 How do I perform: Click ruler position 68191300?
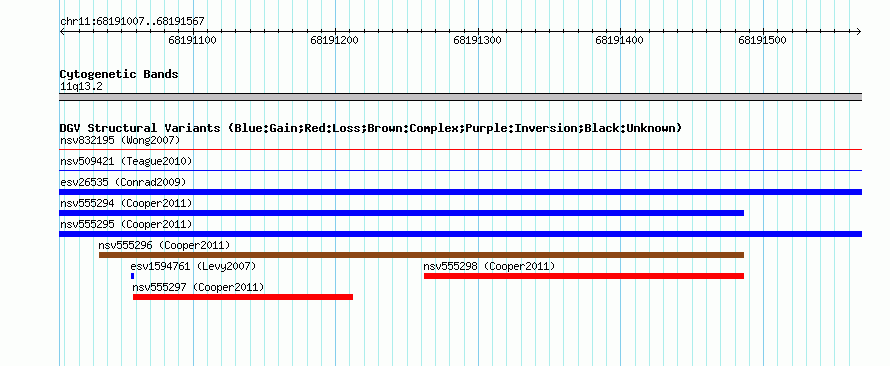tap(478, 41)
